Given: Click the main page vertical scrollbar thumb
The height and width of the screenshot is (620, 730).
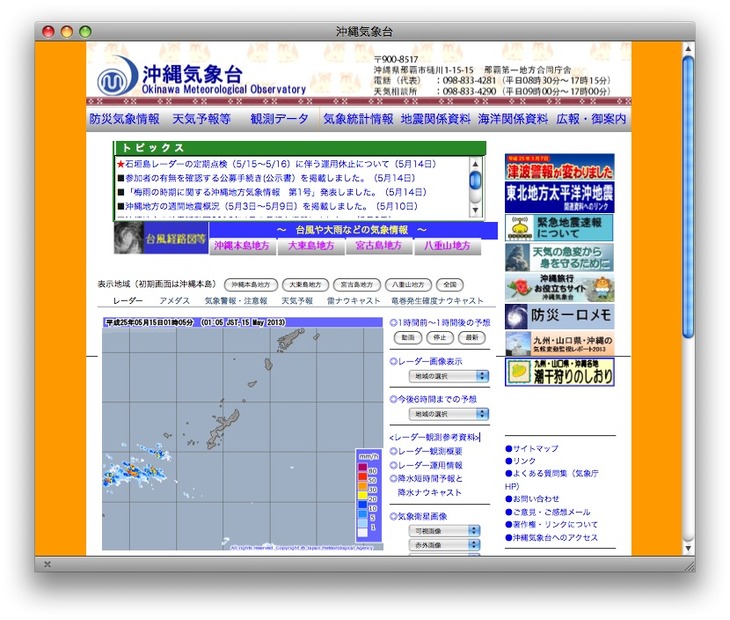Looking at the screenshot, I should point(688,197).
